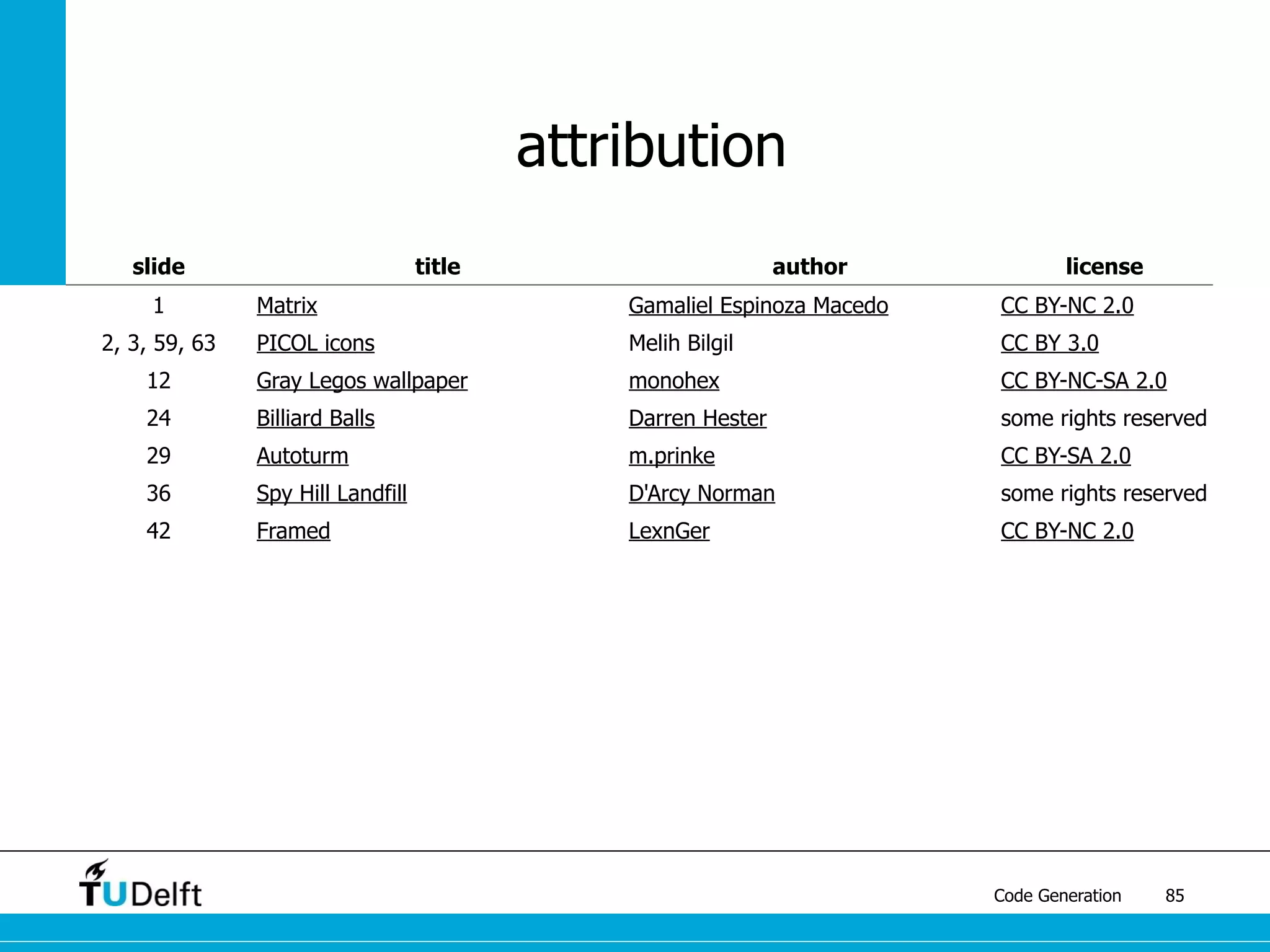The height and width of the screenshot is (952, 1270).
Task: Click the license column header
Action: tap(1104, 267)
